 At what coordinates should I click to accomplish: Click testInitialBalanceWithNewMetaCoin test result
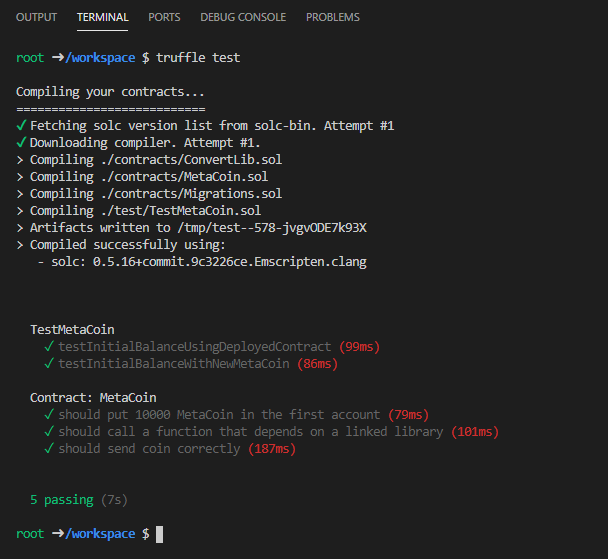[x=174, y=364]
